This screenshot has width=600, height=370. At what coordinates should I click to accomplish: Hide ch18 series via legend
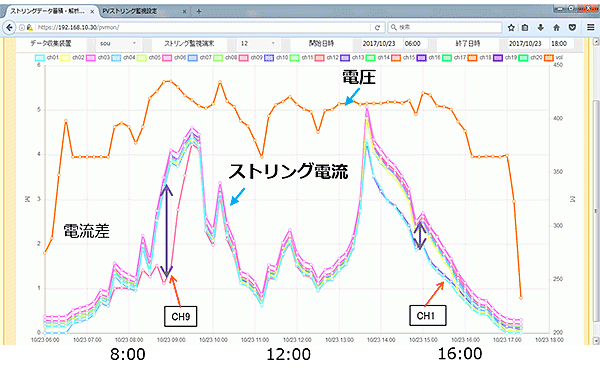(x=479, y=58)
